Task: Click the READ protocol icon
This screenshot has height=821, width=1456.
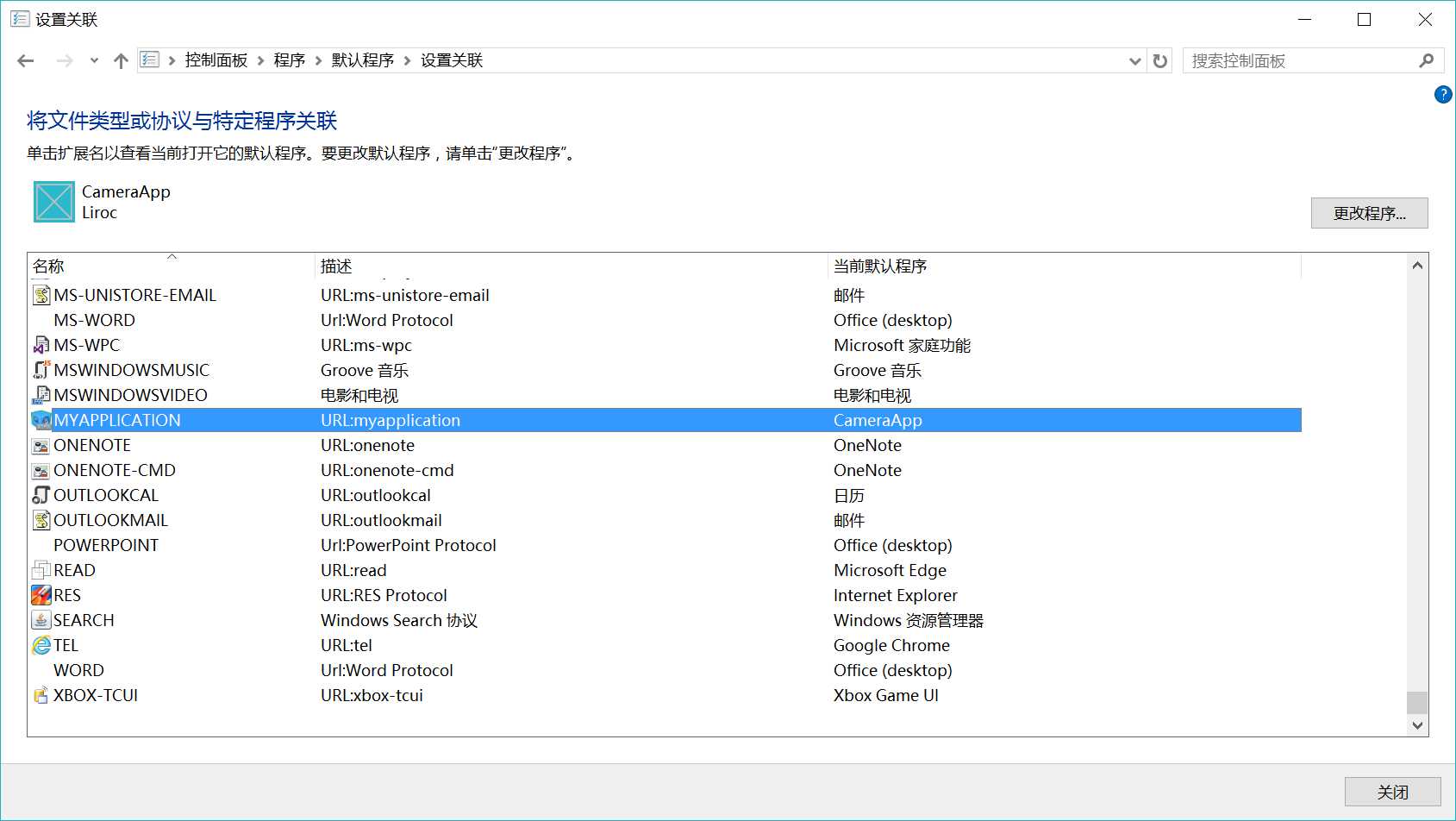Action: click(41, 570)
